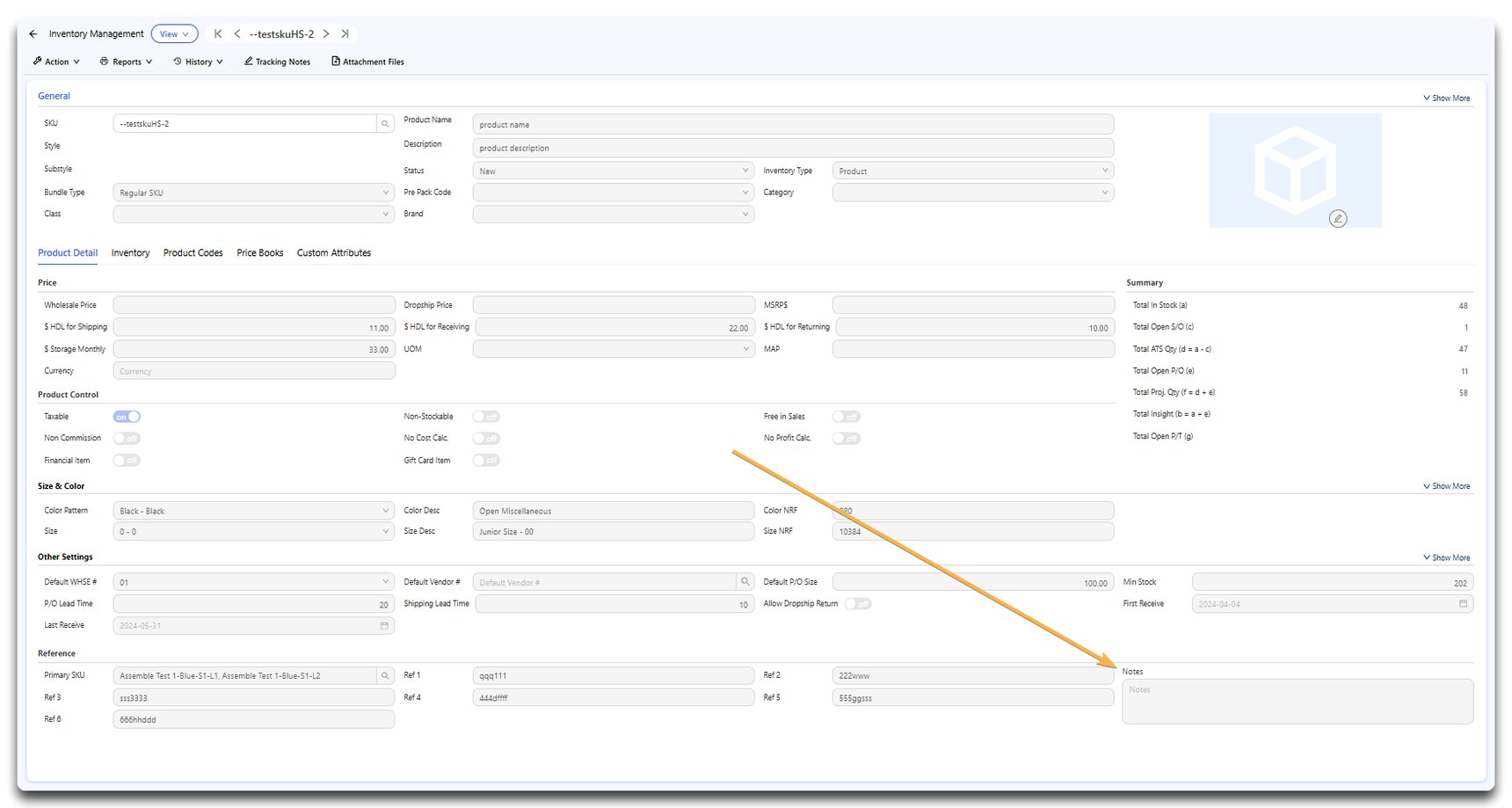
Task: Open the Primary SKU lookup magnifier
Action: (x=384, y=675)
